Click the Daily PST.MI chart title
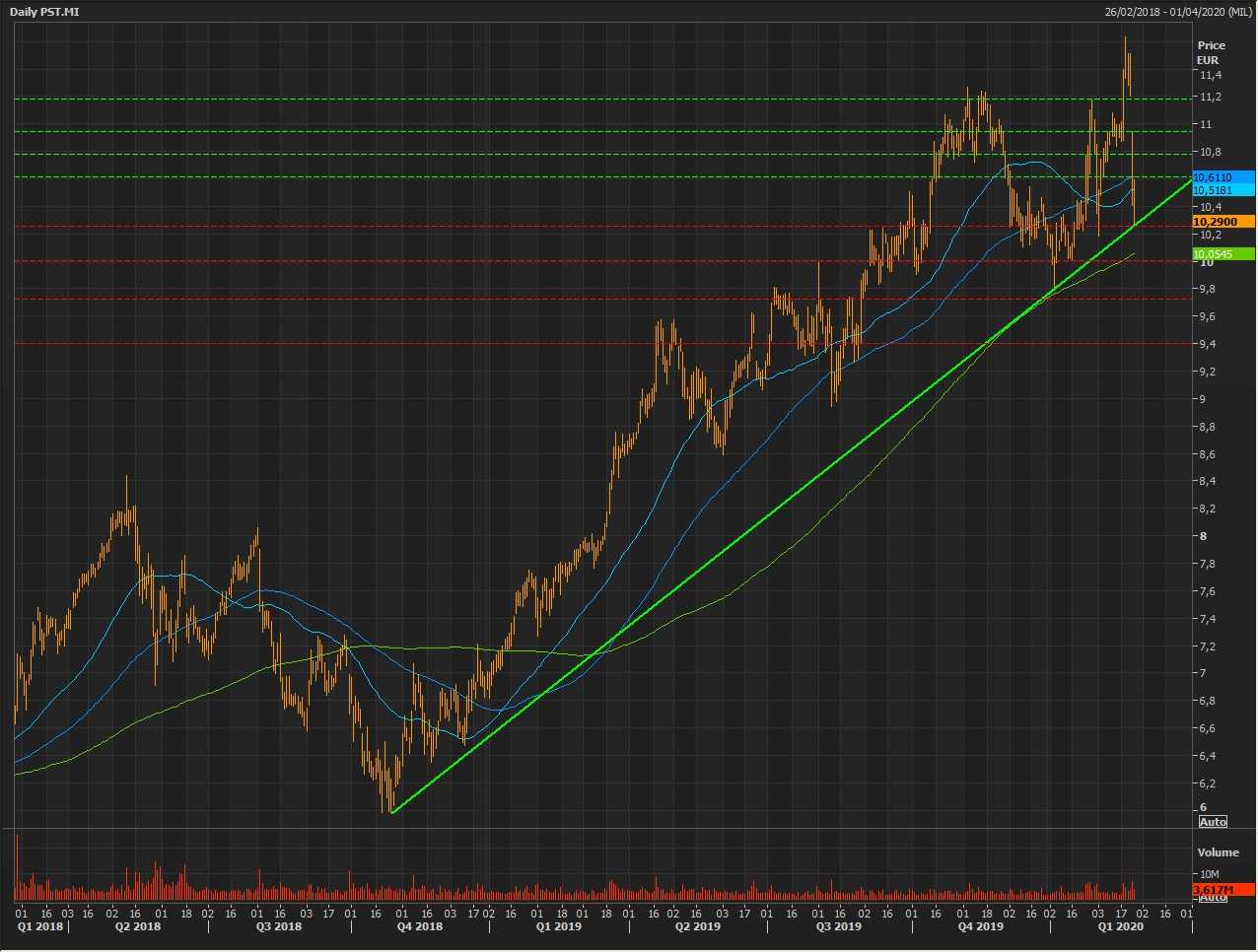Screen dimensions: 1258x952 click(44, 12)
